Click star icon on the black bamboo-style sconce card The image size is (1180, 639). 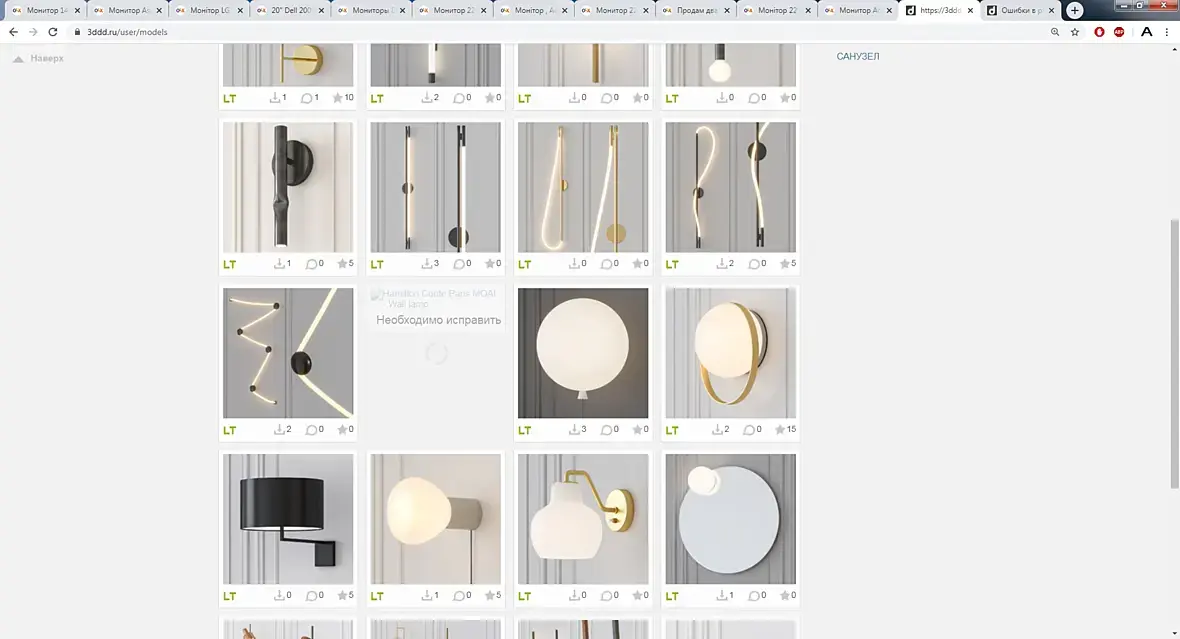[342, 263]
